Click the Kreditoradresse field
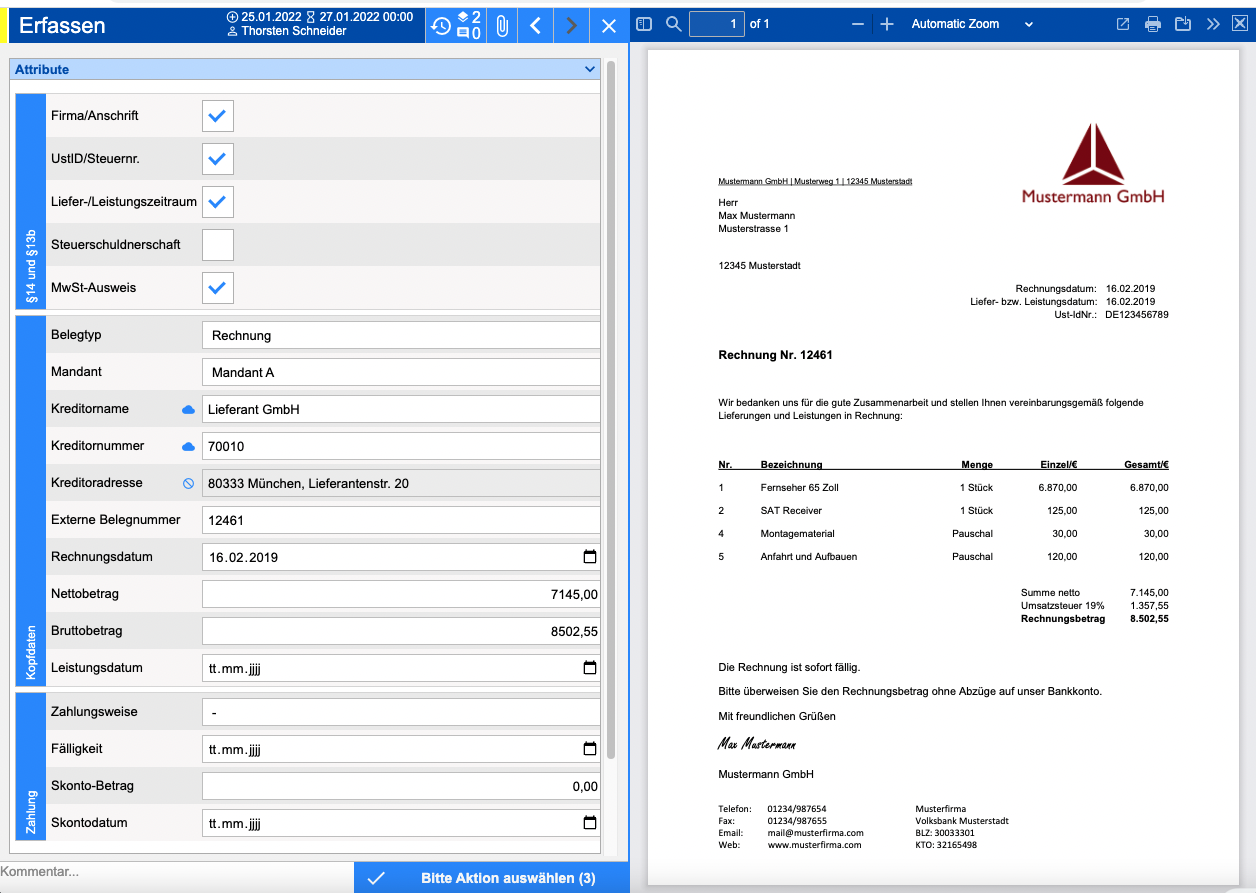This screenshot has width=1256, height=893. [401, 484]
